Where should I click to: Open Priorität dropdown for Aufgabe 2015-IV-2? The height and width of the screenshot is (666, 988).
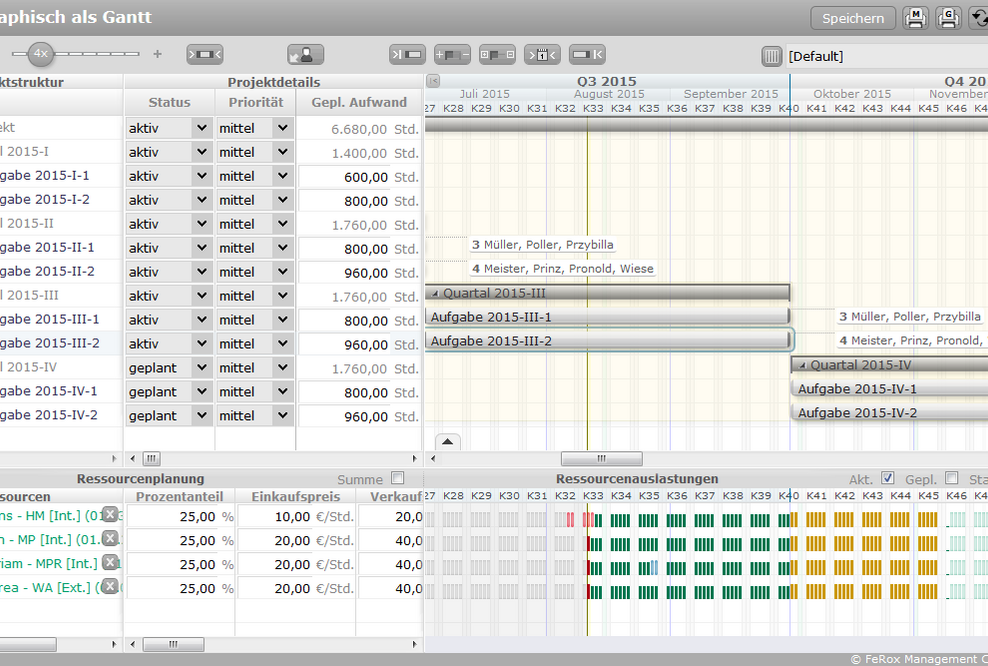[282, 416]
